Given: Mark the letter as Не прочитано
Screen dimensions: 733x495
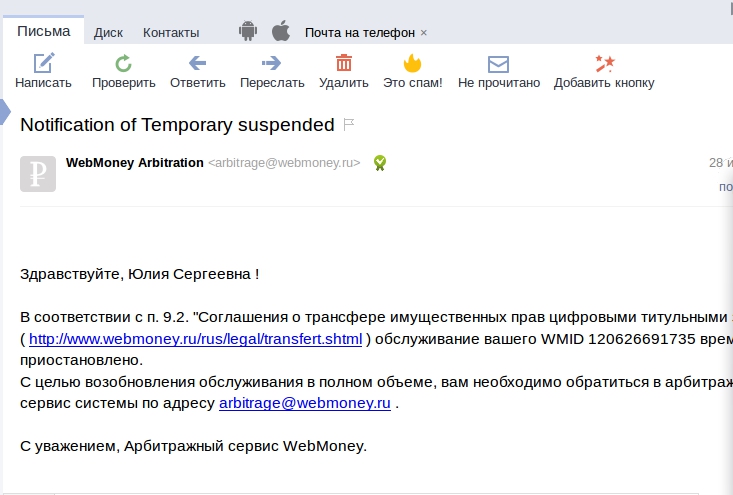Looking at the screenshot, I should tap(498, 64).
